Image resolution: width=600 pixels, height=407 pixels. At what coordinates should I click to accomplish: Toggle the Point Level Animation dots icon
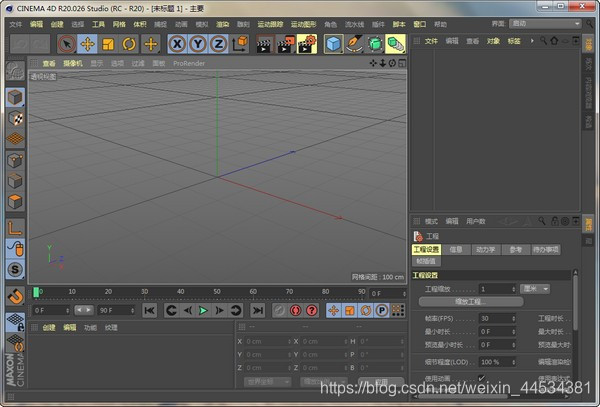[398, 310]
